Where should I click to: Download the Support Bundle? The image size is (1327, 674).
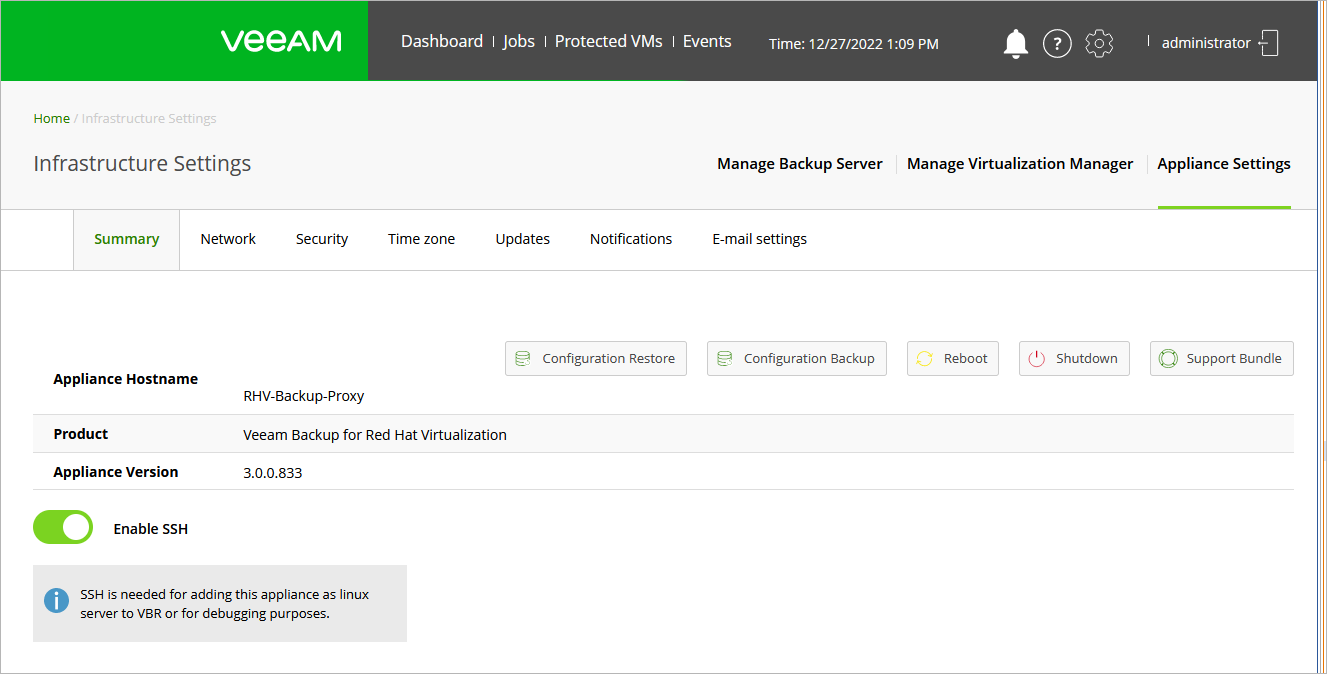pos(1221,358)
